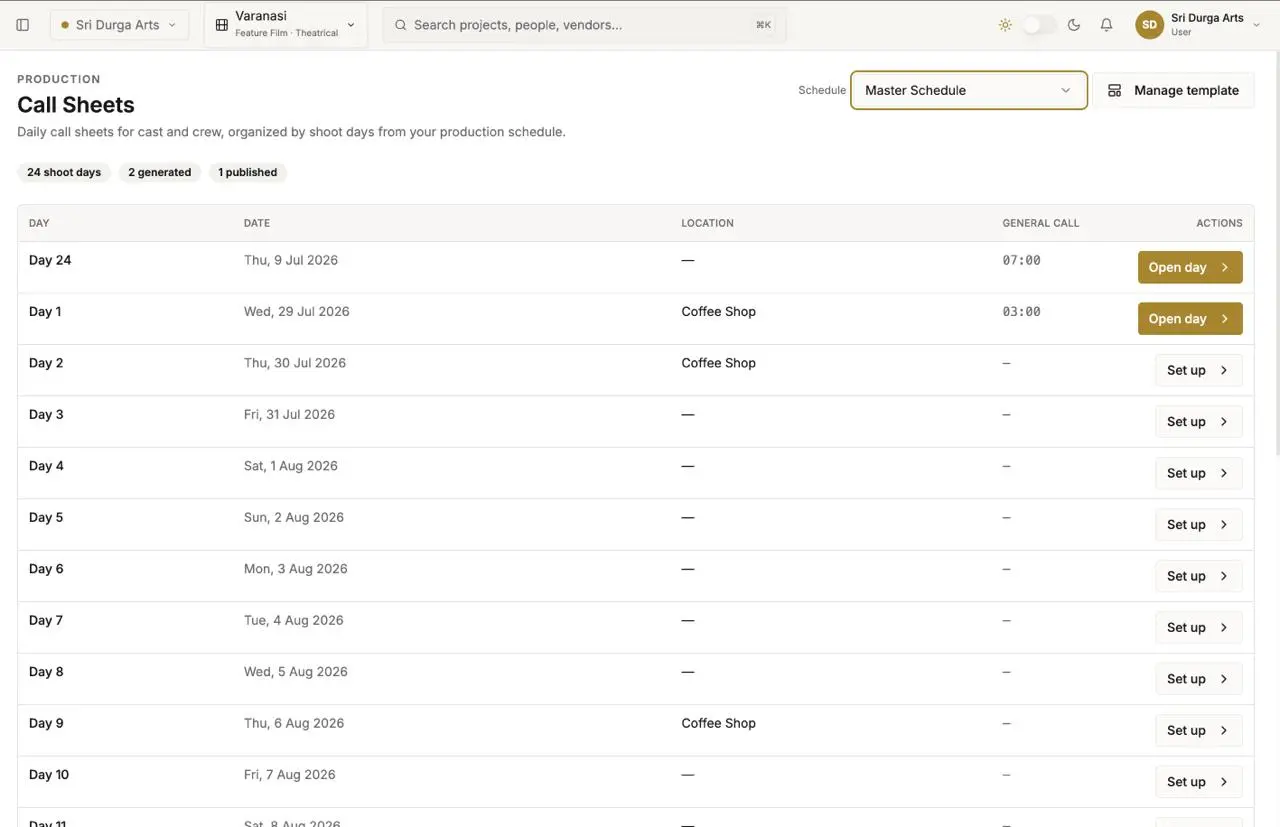
Task: Expand the Sri Durga Arts user menu
Action: pyautogui.click(x=1198, y=25)
